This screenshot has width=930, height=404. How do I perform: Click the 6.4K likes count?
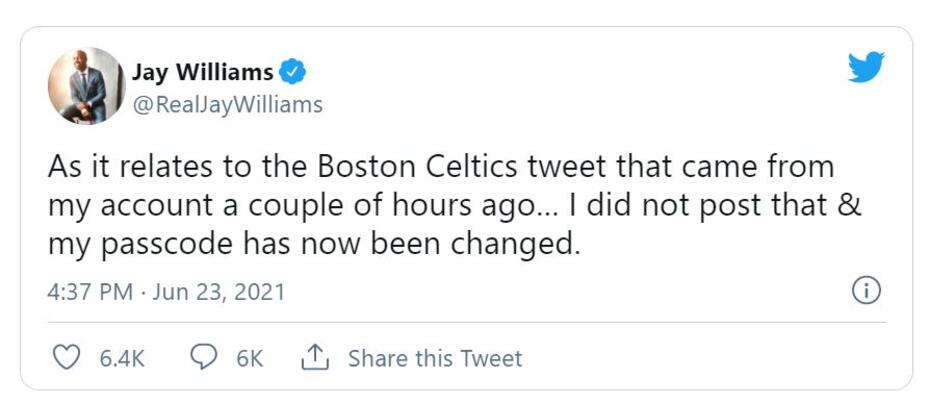122,358
